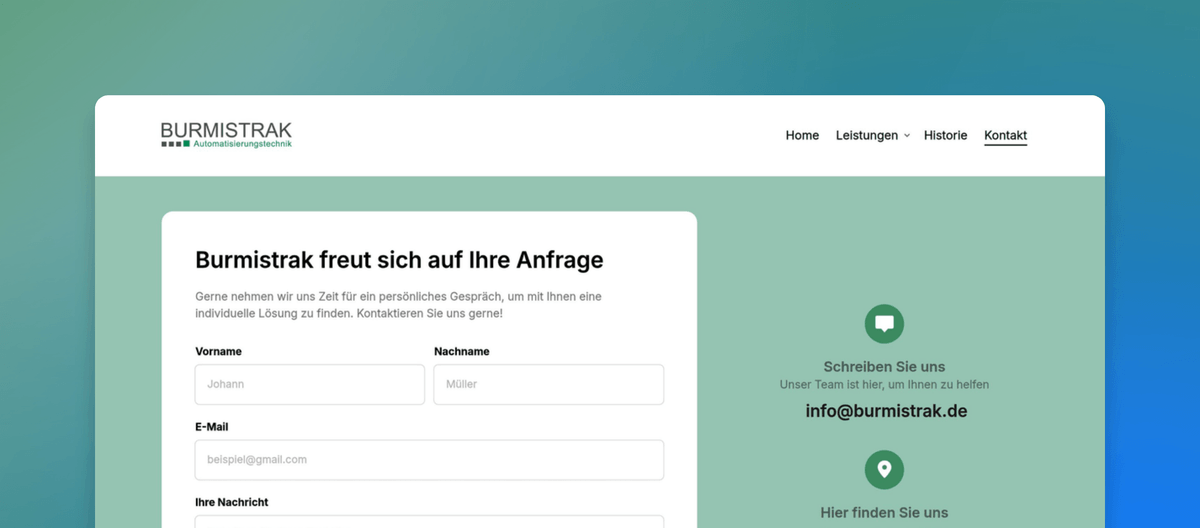Click the Ihre Nachricht text field
Image resolution: width=1200 pixels, height=528 pixels.
(x=429, y=521)
